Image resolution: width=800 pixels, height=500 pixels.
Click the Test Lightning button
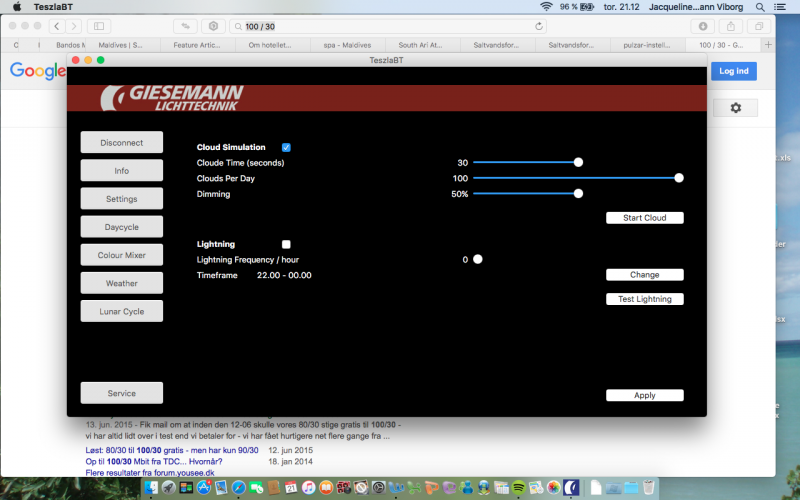pos(645,299)
